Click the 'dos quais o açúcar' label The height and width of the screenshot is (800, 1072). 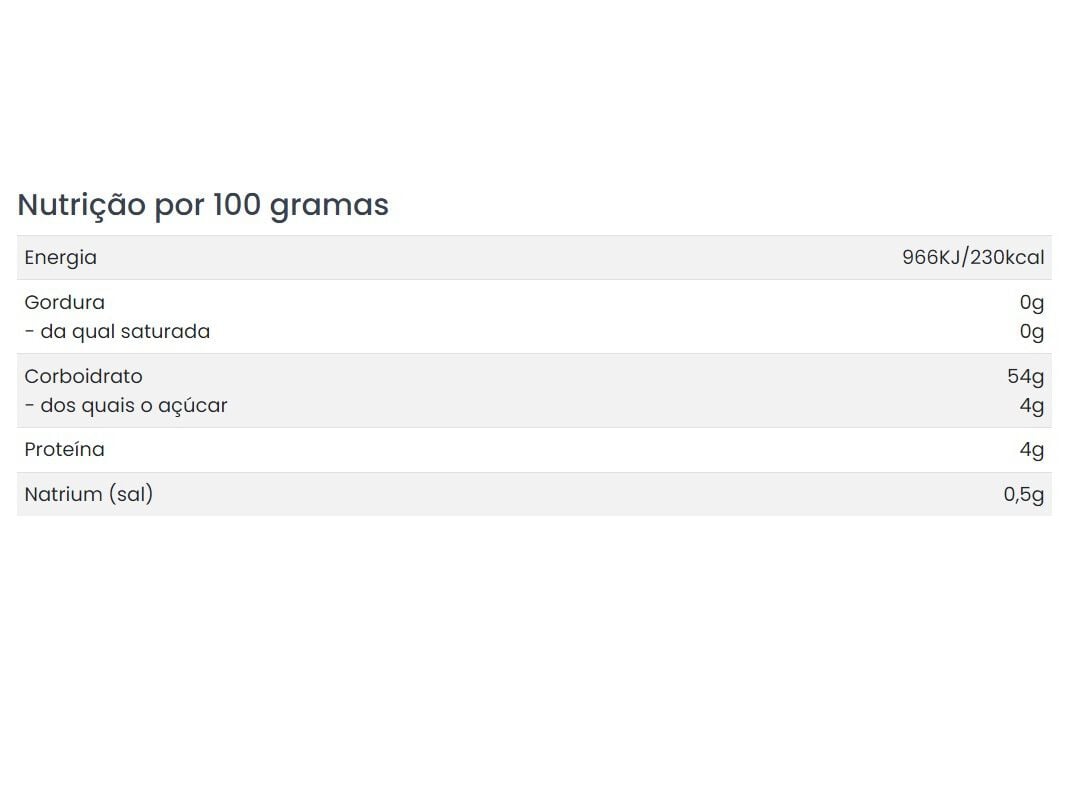point(126,405)
